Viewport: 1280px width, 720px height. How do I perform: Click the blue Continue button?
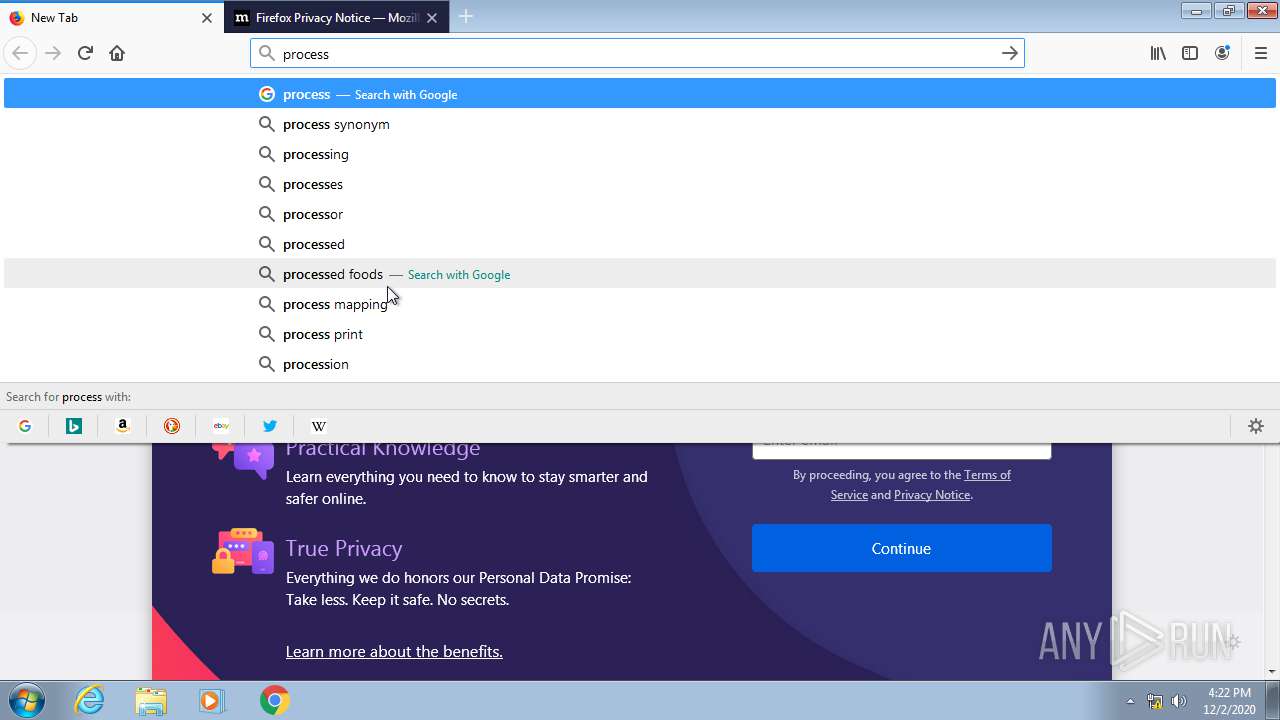(902, 548)
